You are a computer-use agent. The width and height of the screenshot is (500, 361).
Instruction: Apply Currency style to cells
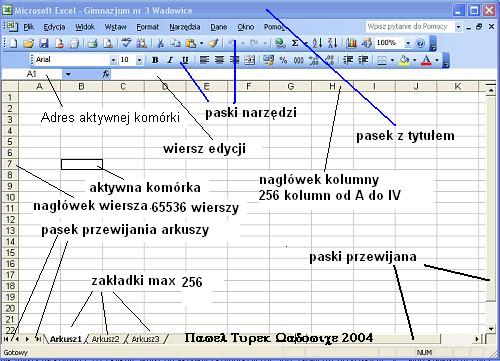pos(268,60)
